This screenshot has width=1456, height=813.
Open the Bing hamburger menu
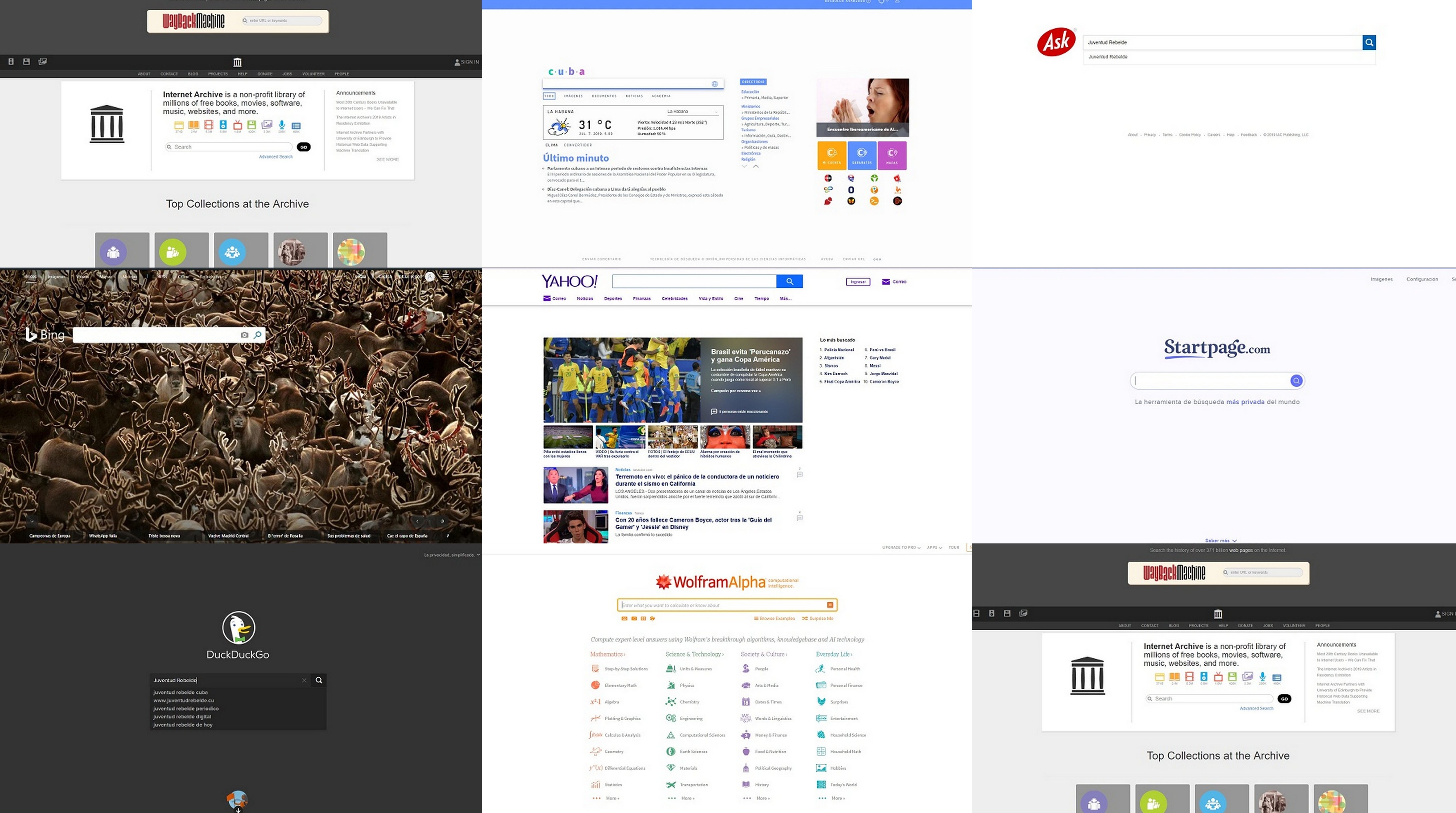[446, 276]
